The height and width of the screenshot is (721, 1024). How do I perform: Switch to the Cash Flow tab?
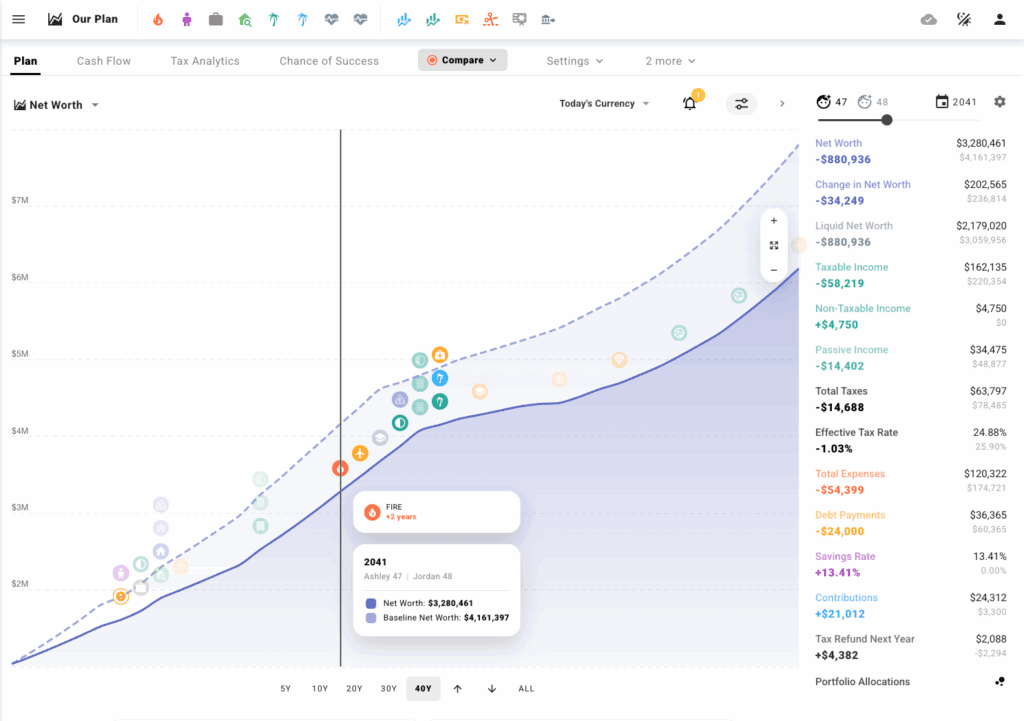click(x=104, y=61)
